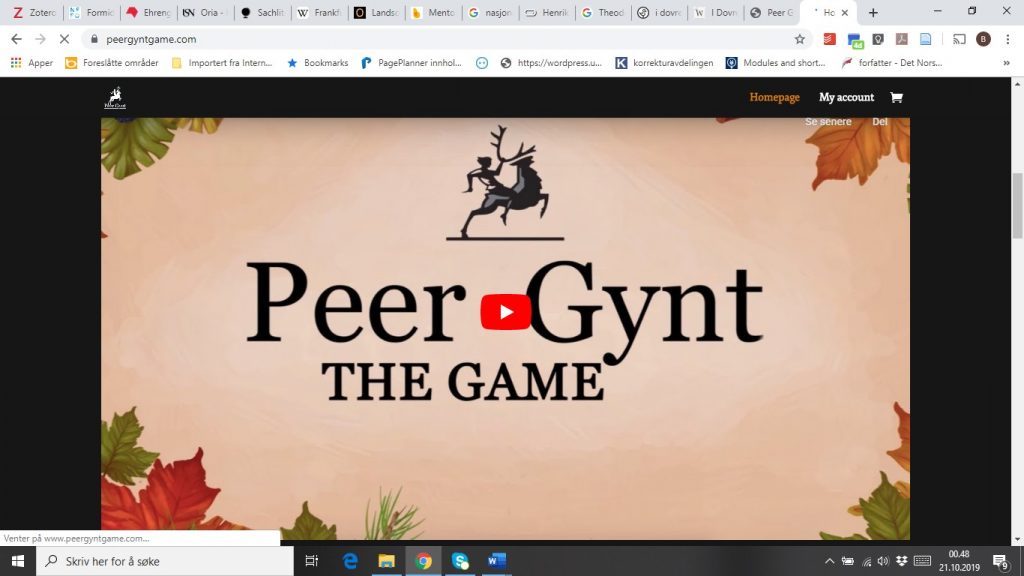Switch to the Formic tab

coord(91,12)
